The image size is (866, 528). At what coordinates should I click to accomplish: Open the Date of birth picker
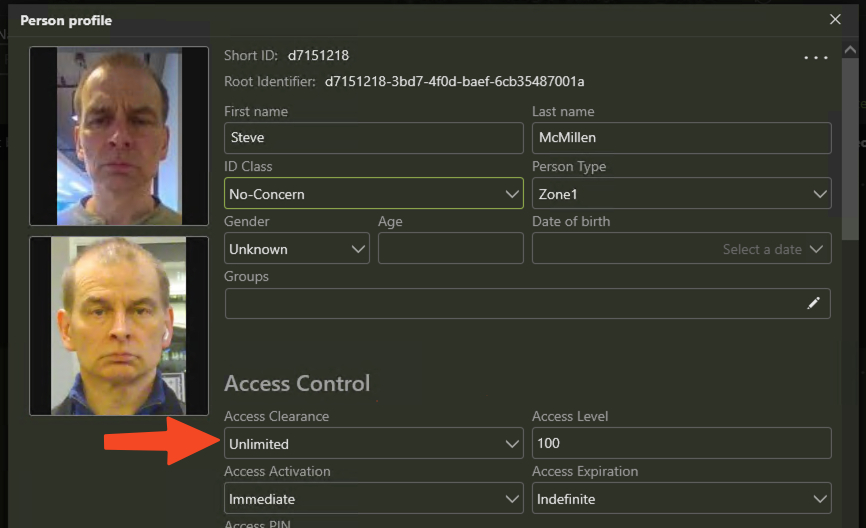[681, 249]
